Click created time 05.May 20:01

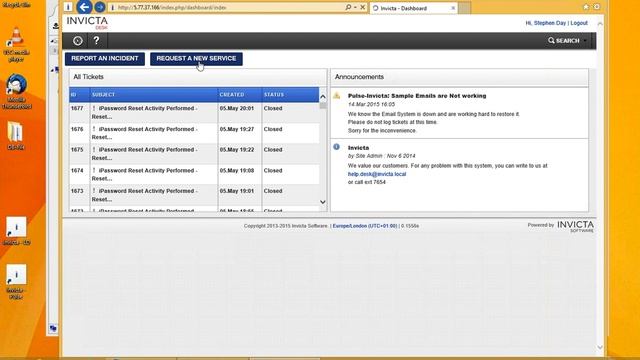237,109
